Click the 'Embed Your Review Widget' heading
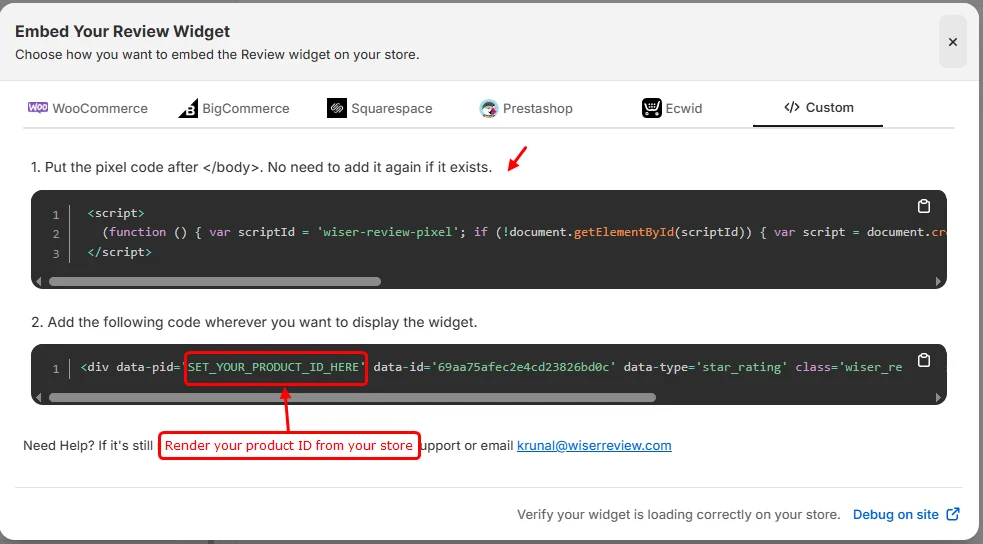The height and width of the screenshot is (544, 983). coord(122,31)
